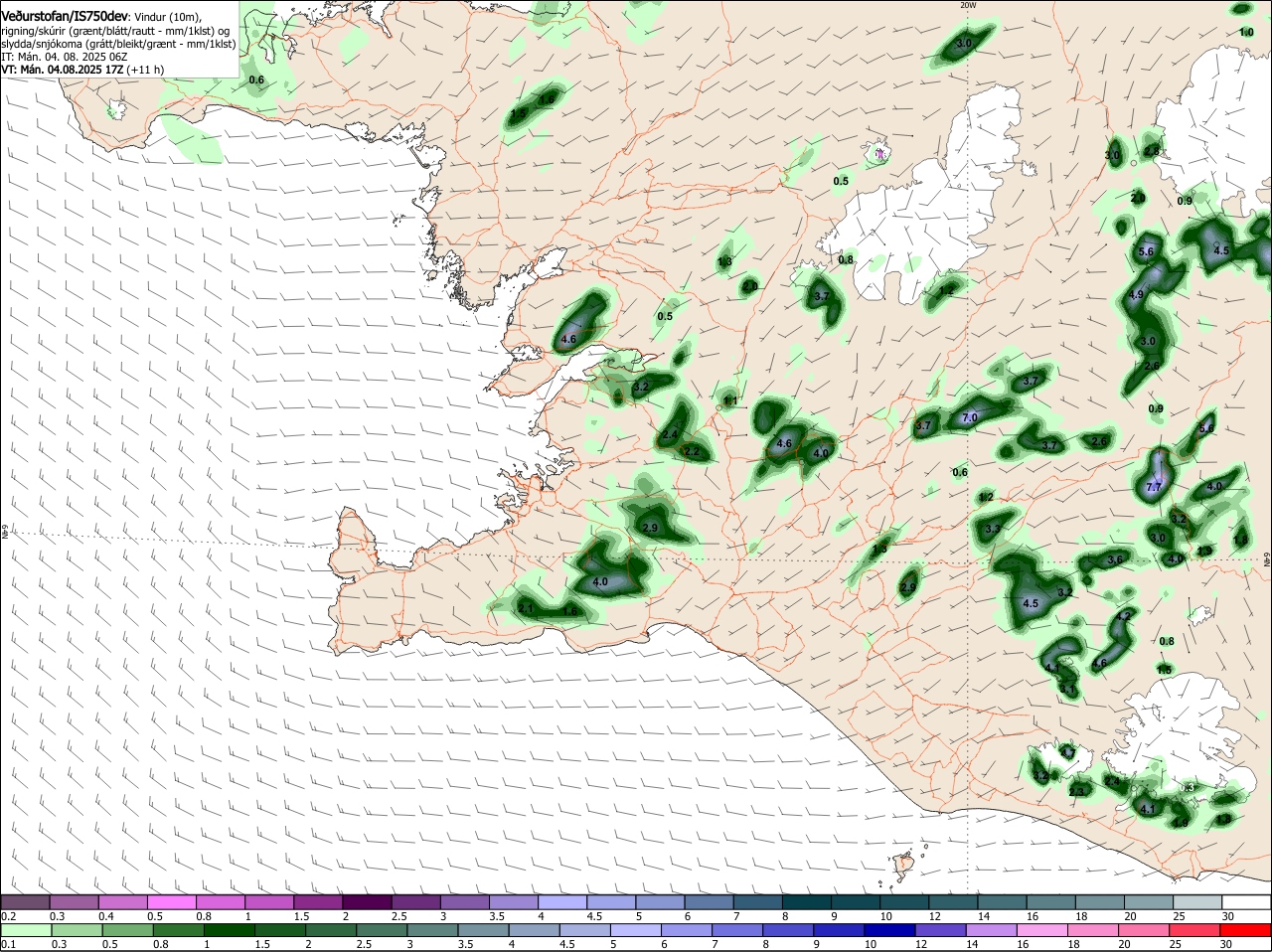Select the white 30 swatch in the snow legend

(1246, 901)
